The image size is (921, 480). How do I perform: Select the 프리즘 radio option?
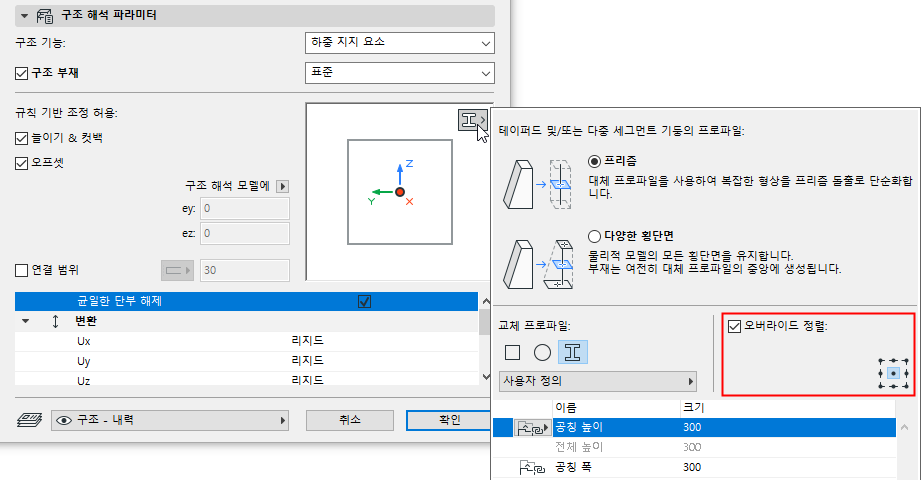(594, 161)
